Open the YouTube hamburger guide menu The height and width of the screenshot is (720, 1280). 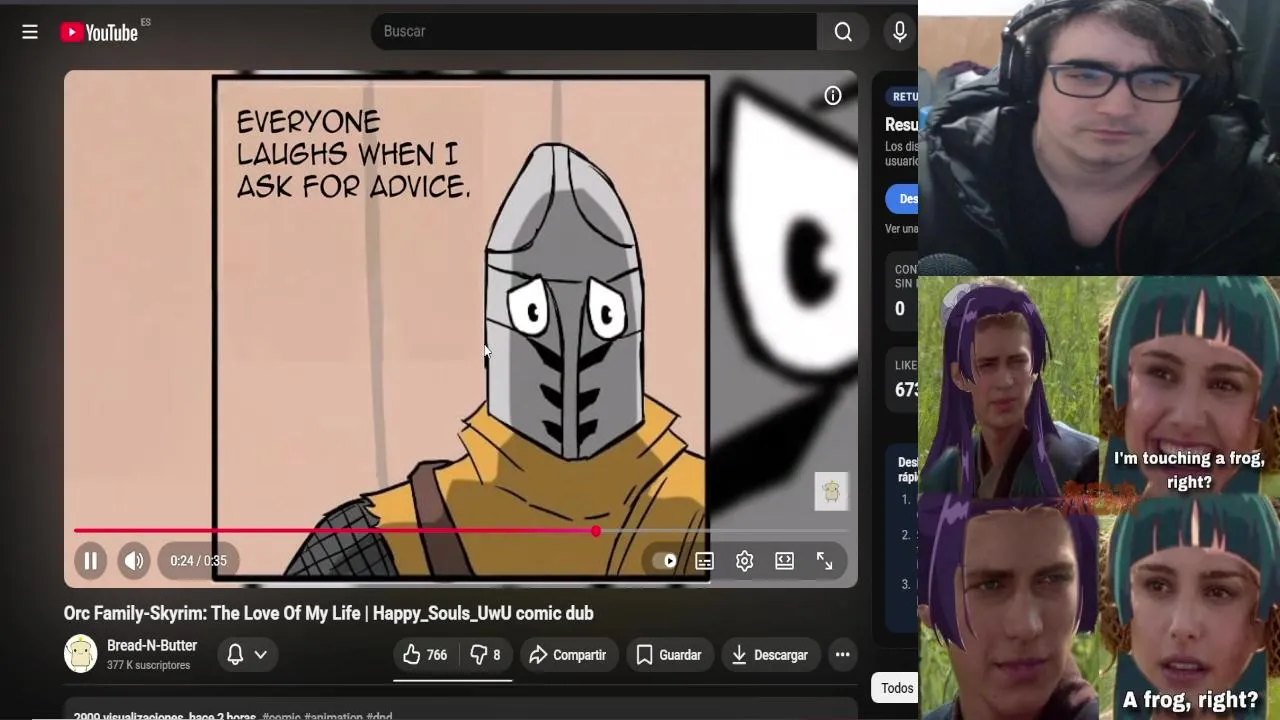click(30, 32)
